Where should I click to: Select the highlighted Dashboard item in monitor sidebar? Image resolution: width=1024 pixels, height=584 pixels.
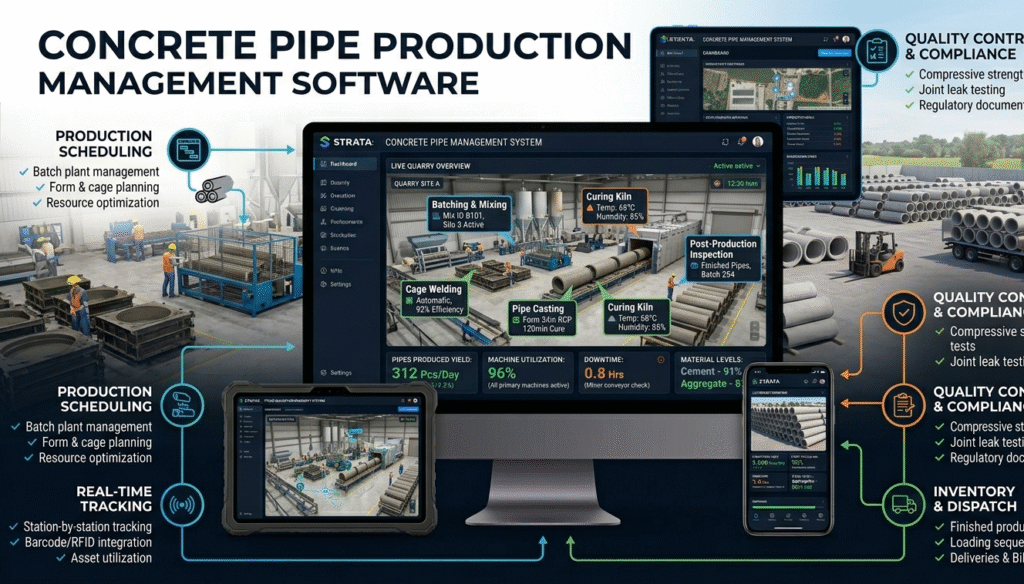pos(345,164)
